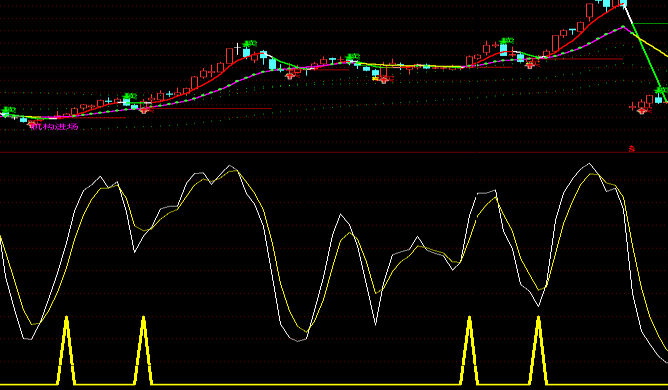Select the red buy arrow under the rightmost candles
The height and width of the screenshot is (390, 668).
coord(643,111)
